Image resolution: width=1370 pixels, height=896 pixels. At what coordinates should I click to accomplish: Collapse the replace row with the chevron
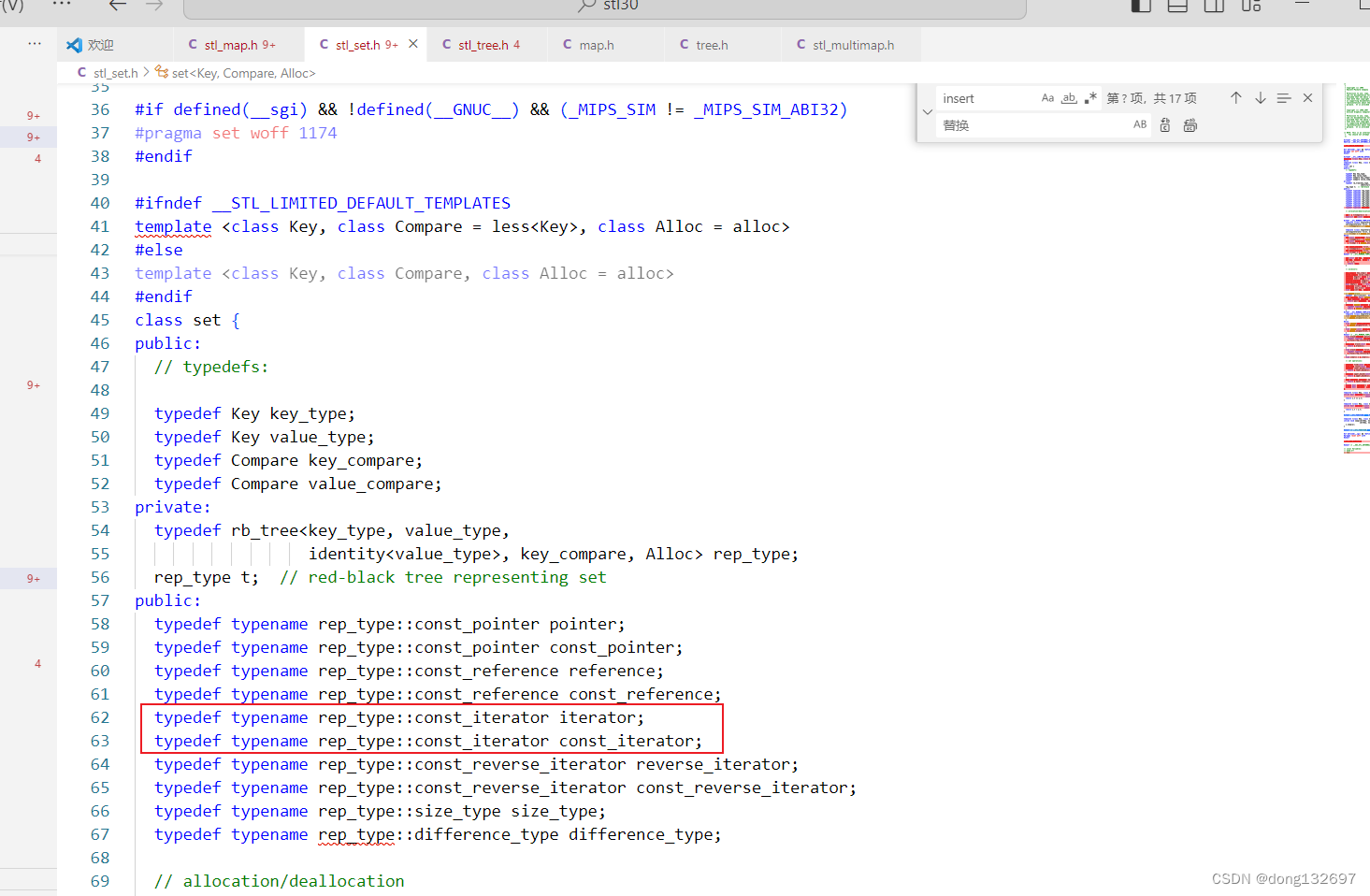[x=928, y=111]
